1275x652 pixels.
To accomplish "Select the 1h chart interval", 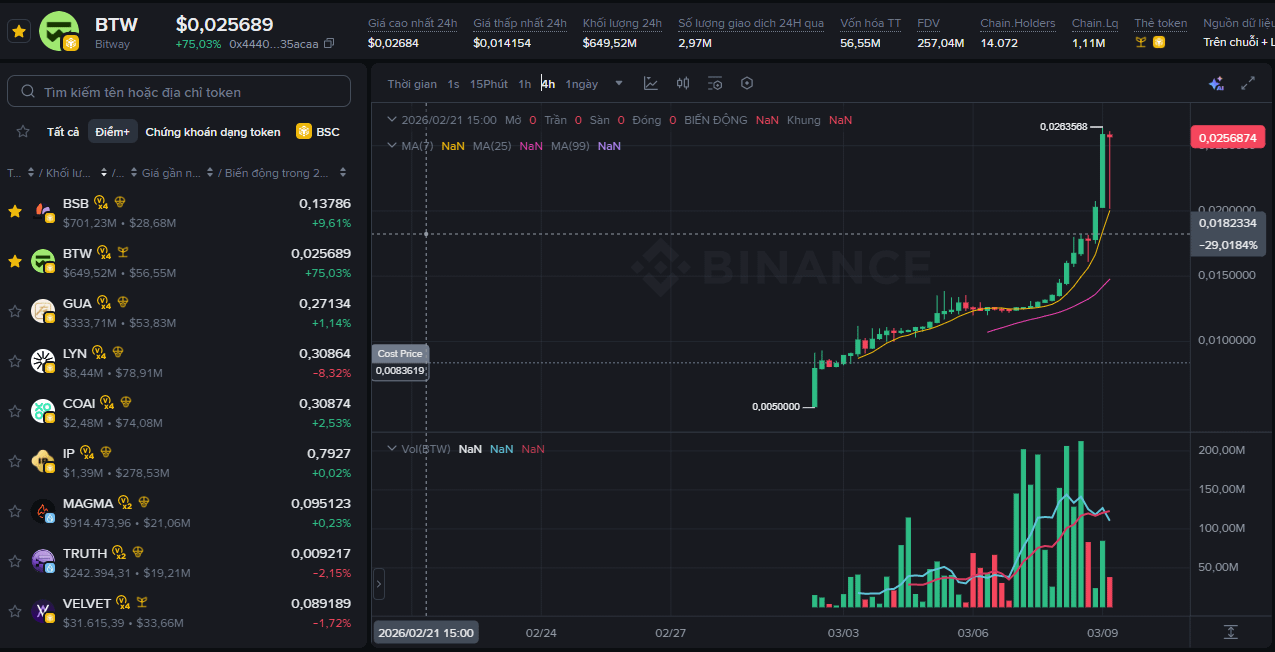I will click(525, 84).
